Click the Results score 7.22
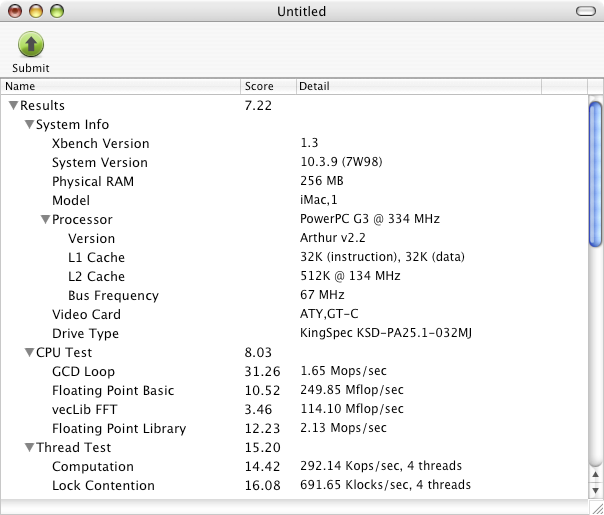Screen dimensions: 604x515 [258, 105]
